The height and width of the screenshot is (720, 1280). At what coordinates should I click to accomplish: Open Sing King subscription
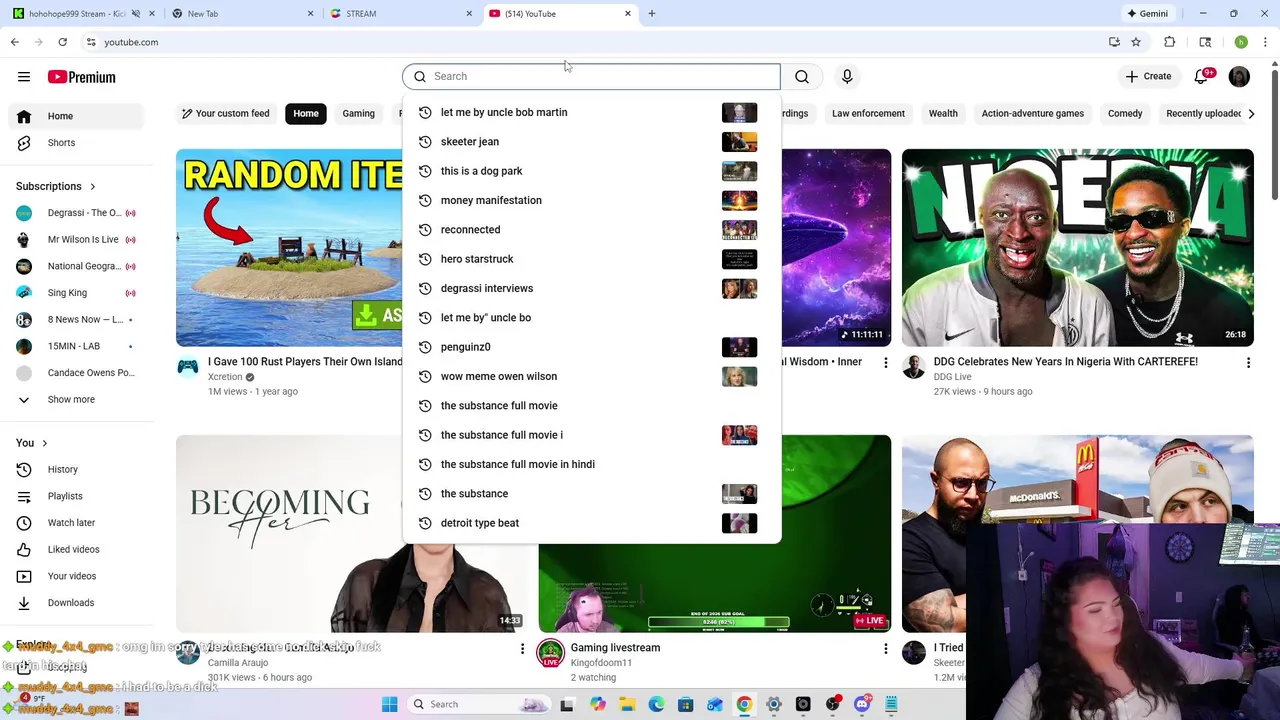77,293
